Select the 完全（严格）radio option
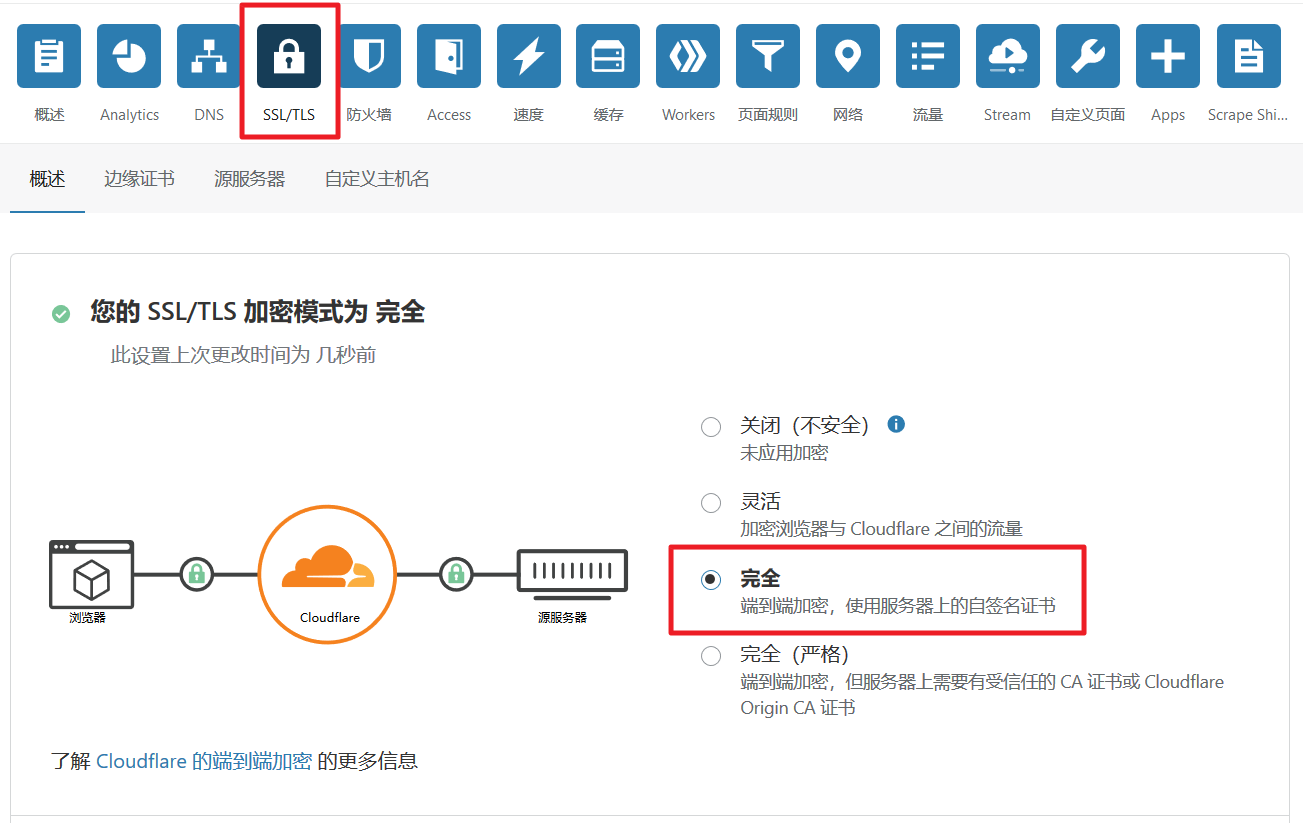The image size is (1303, 823). tap(711, 656)
